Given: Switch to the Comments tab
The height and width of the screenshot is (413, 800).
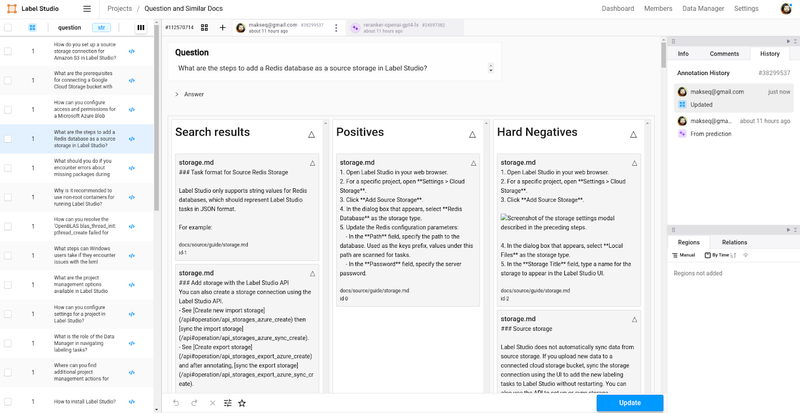Looking at the screenshot, I should [724, 54].
